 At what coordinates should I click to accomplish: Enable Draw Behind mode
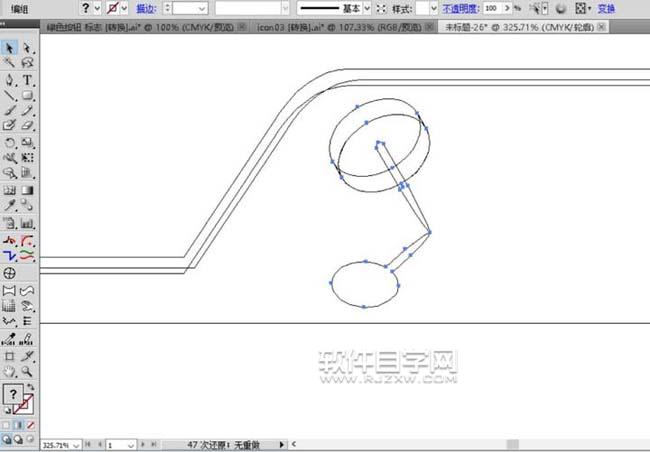18,439
